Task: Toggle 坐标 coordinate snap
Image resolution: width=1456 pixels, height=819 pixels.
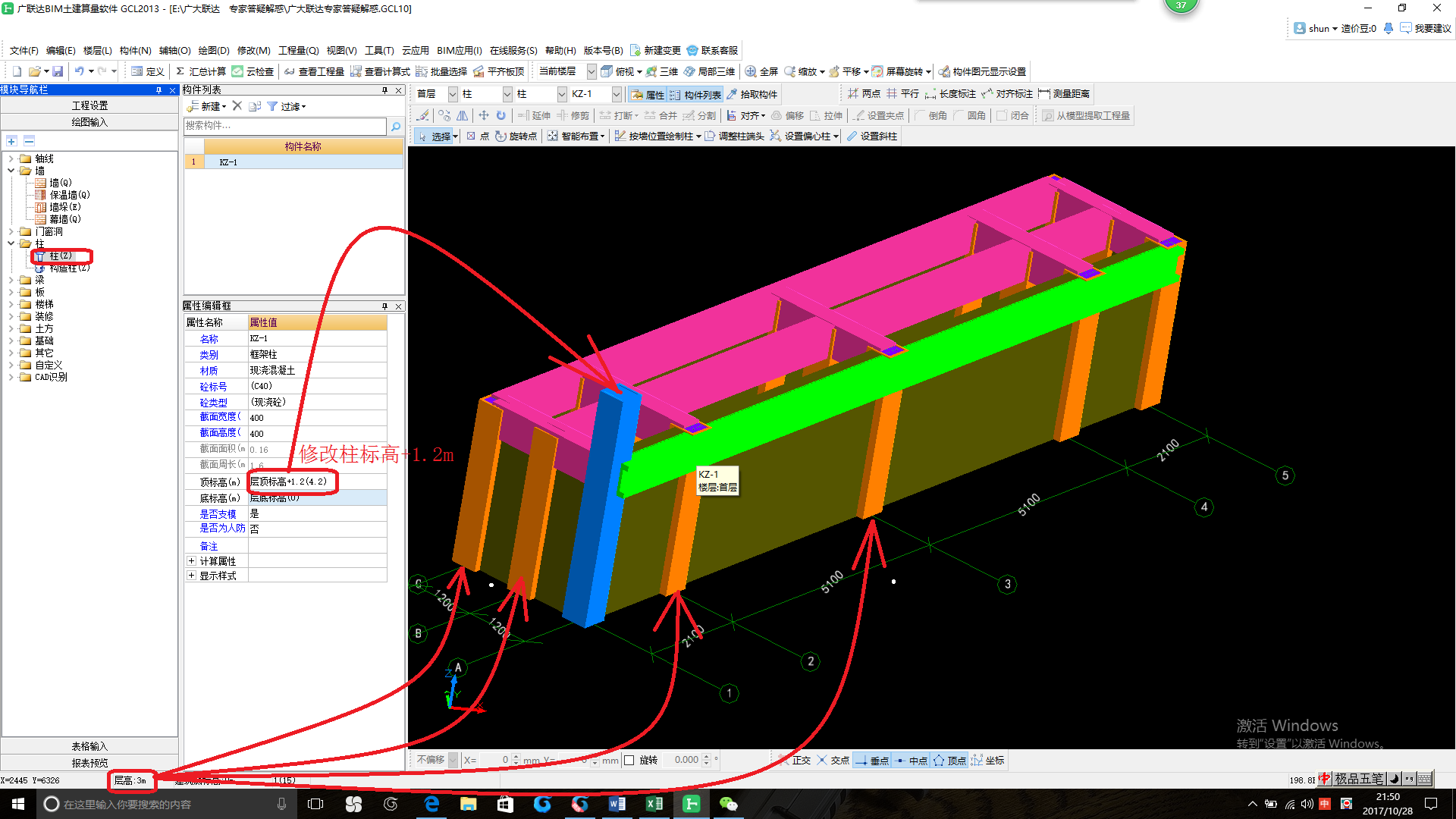Action: tap(988, 760)
